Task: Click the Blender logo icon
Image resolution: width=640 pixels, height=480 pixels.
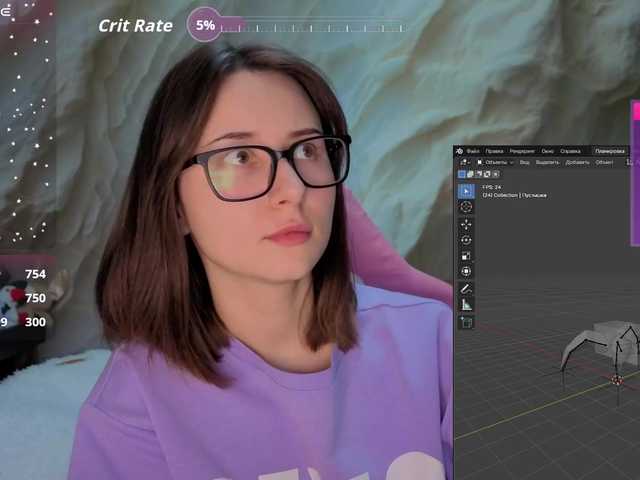Action: 459,151
